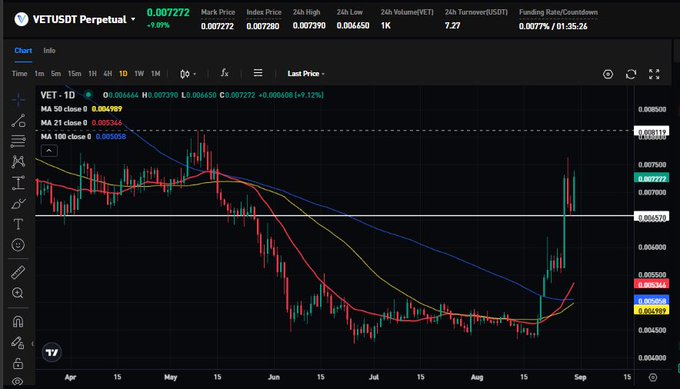Click the Index Price label

[264, 12]
